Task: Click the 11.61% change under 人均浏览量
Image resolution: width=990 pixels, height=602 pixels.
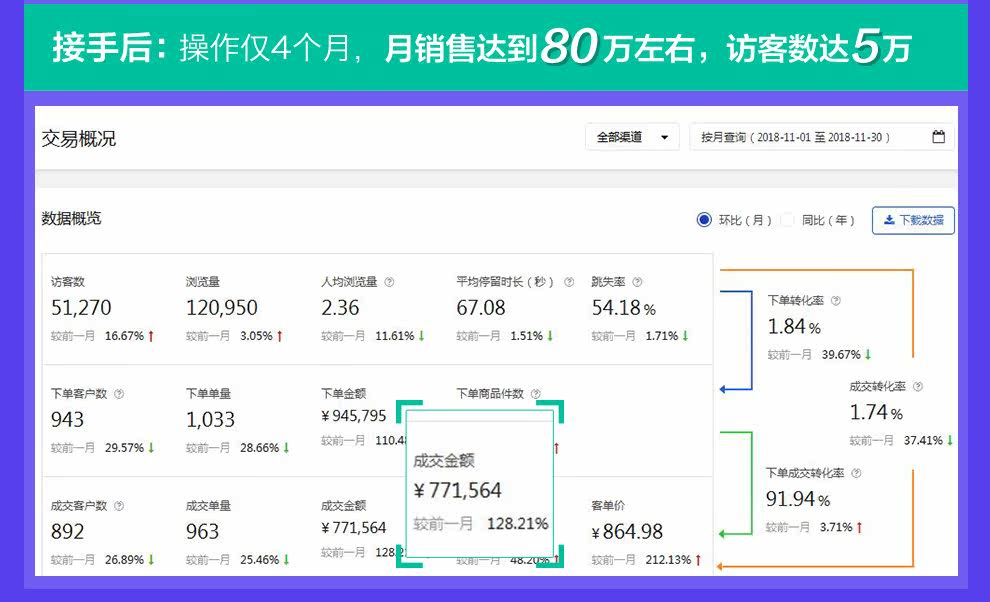Action: [395, 336]
